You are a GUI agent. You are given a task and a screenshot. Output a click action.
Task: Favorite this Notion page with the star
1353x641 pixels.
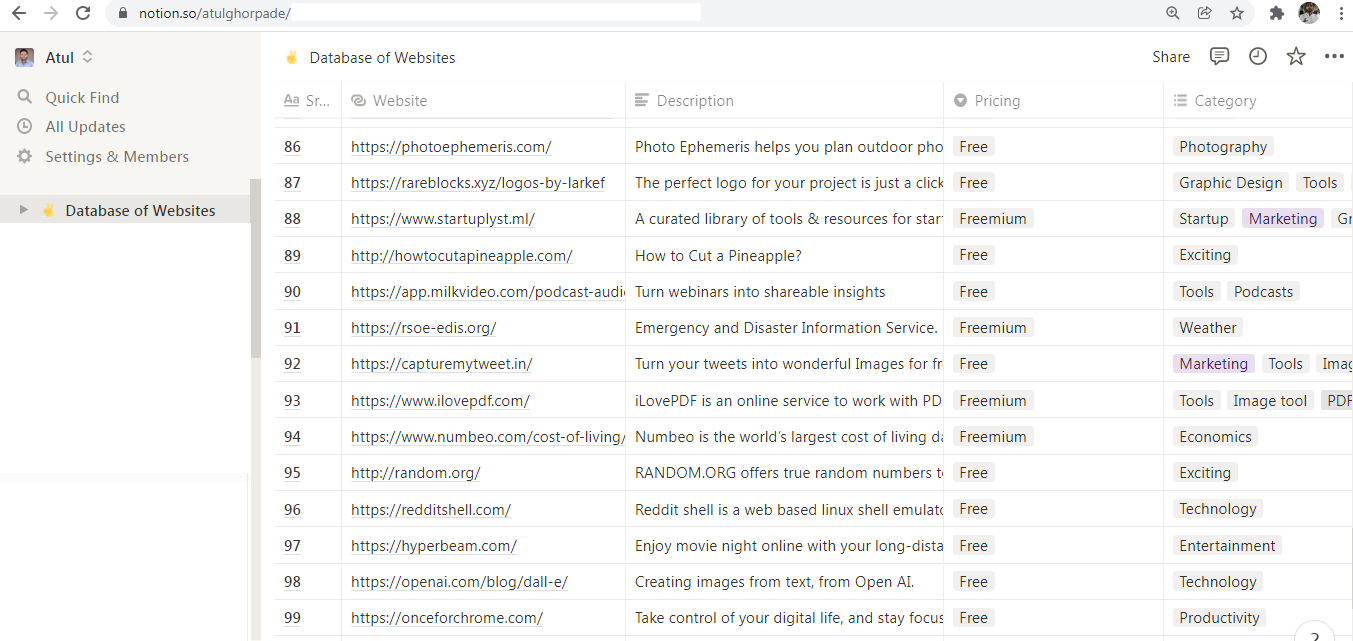(1296, 56)
